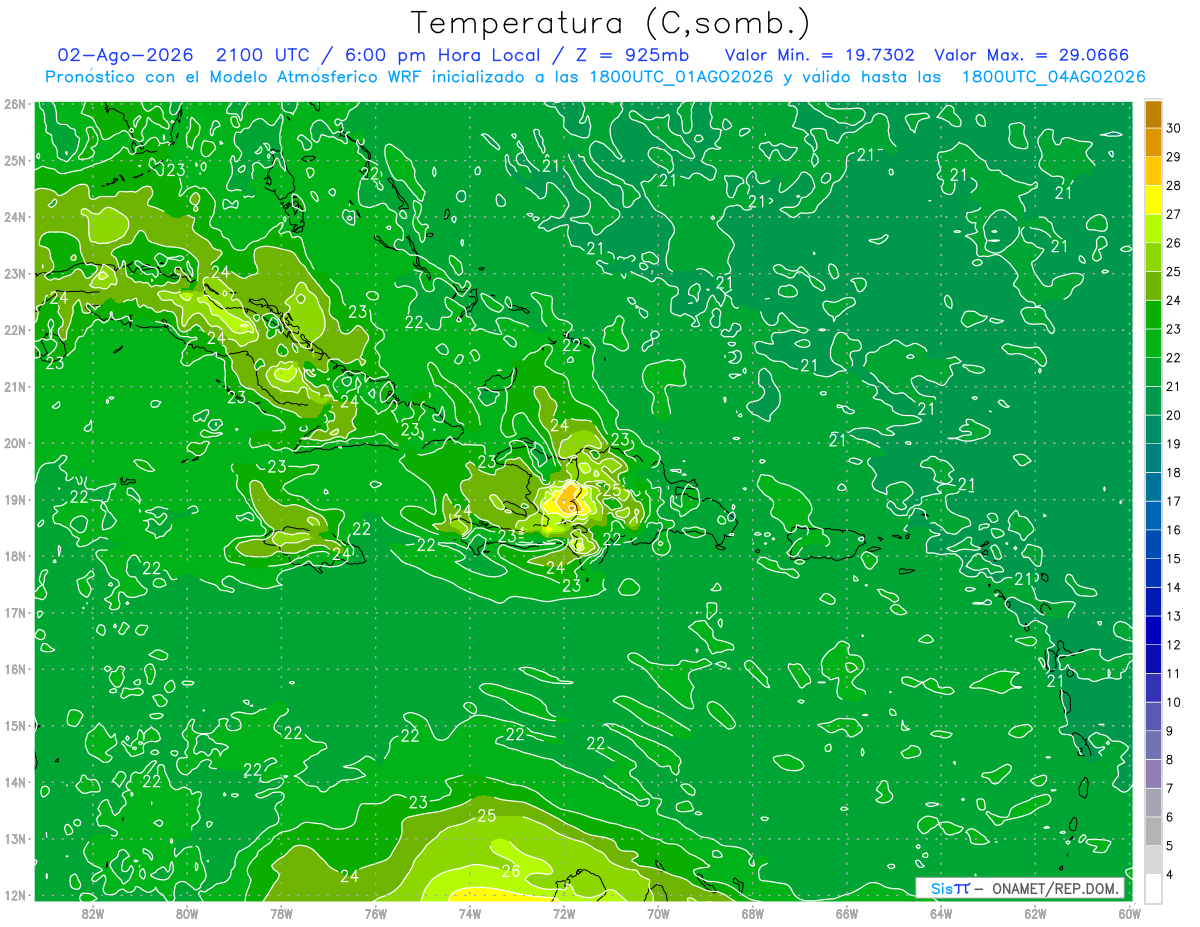Click the latitude axis label "23N"
1200x927 pixels.
click(15, 273)
